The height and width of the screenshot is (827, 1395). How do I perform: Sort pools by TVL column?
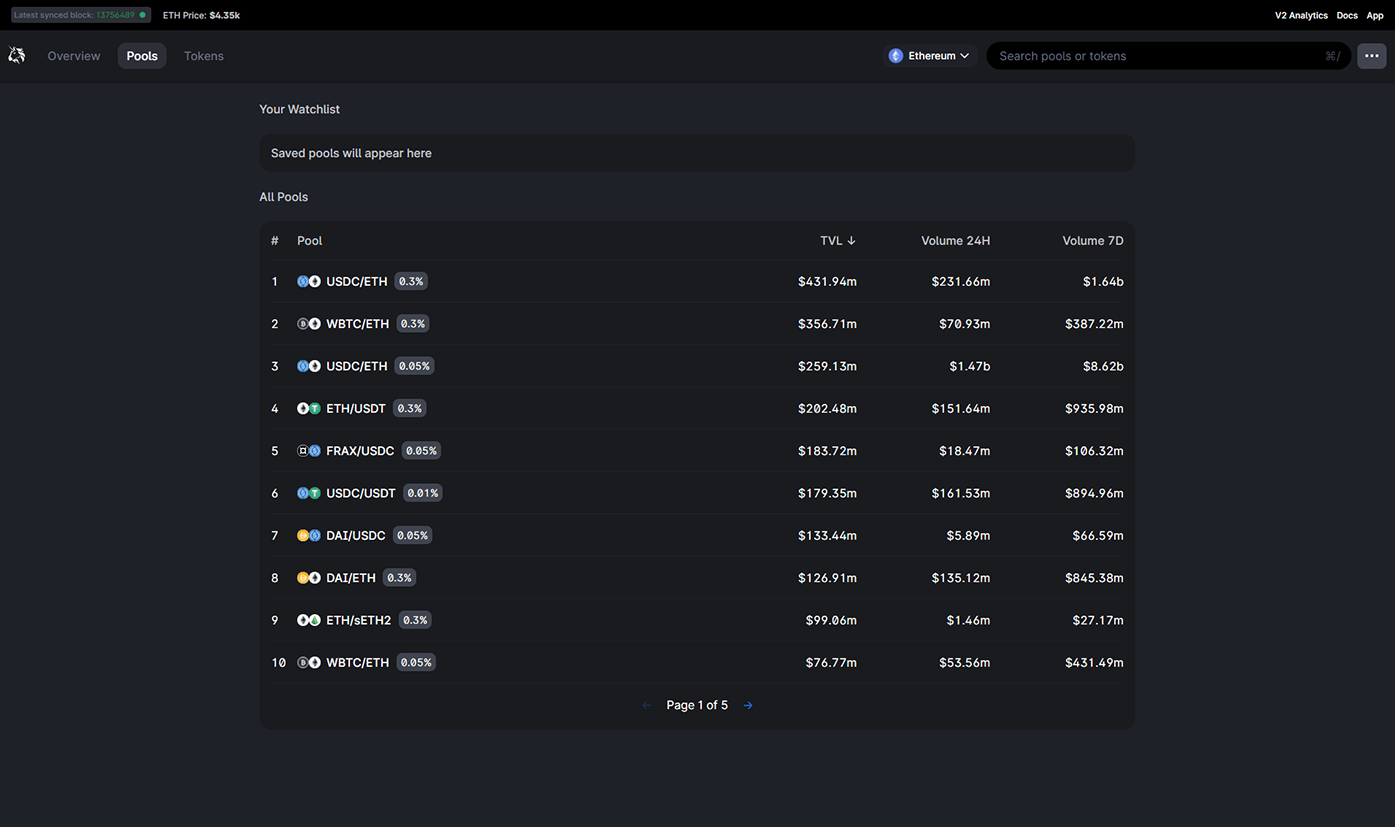[x=838, y=241]
